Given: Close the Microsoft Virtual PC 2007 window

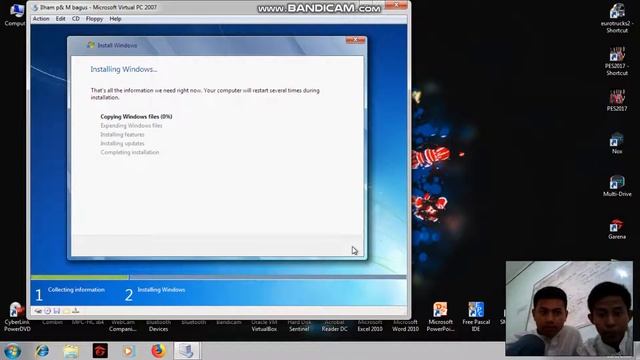Looking at the screenshot, I should click(x=396, y=5).
